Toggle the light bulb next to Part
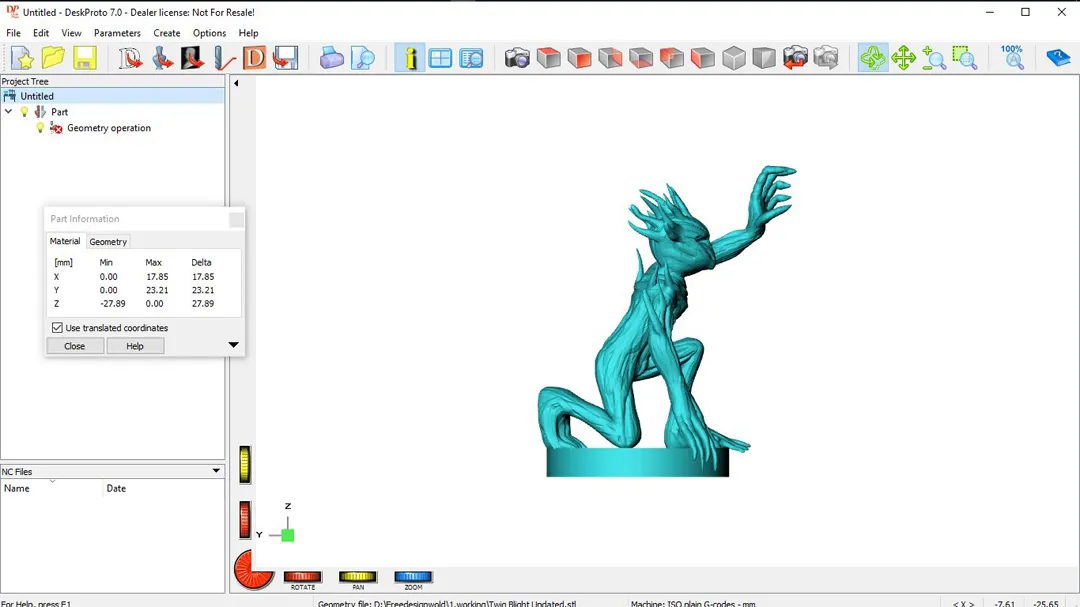 click(x=25, y=112)
